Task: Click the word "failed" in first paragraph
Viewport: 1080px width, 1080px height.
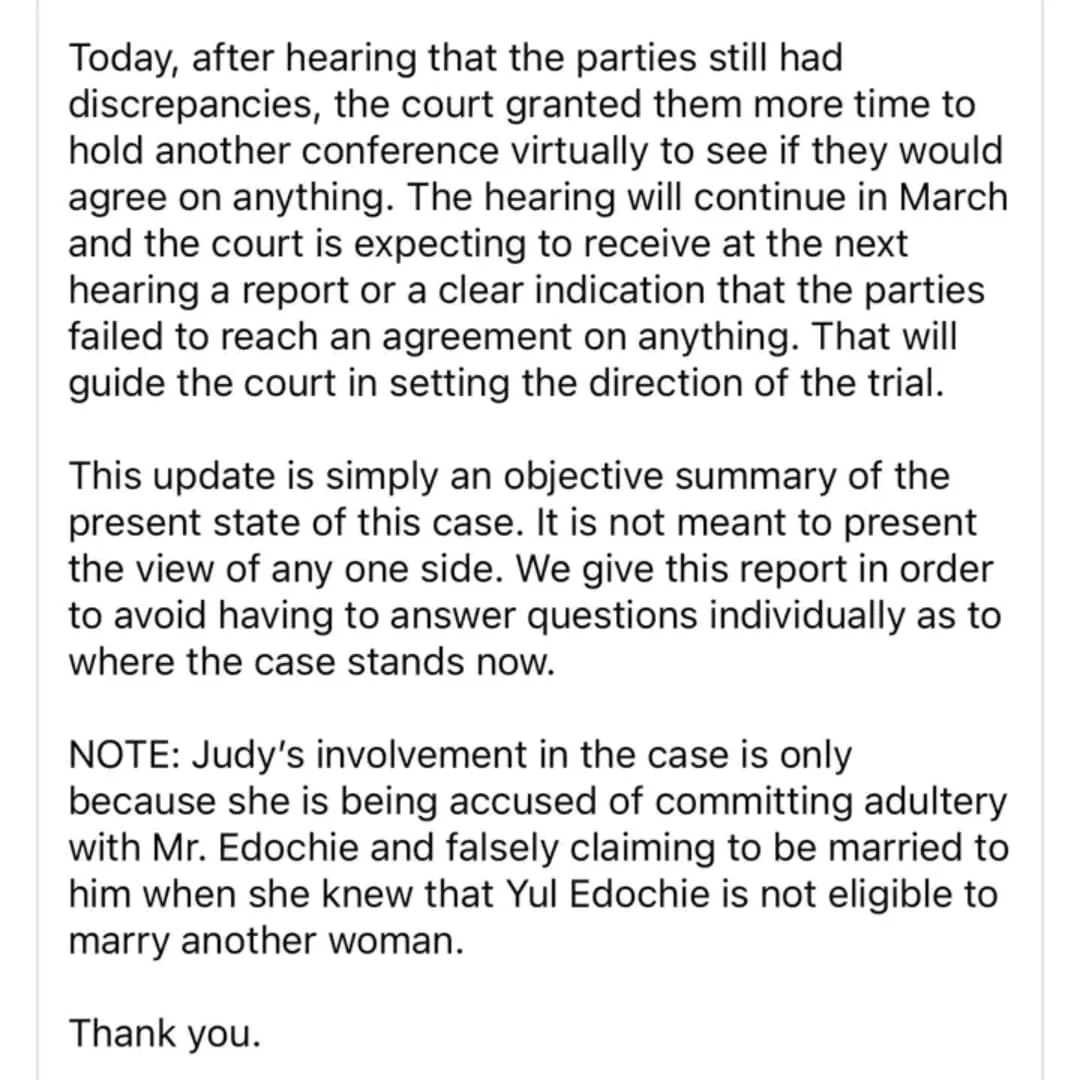Action: click(x=115, y=337)
